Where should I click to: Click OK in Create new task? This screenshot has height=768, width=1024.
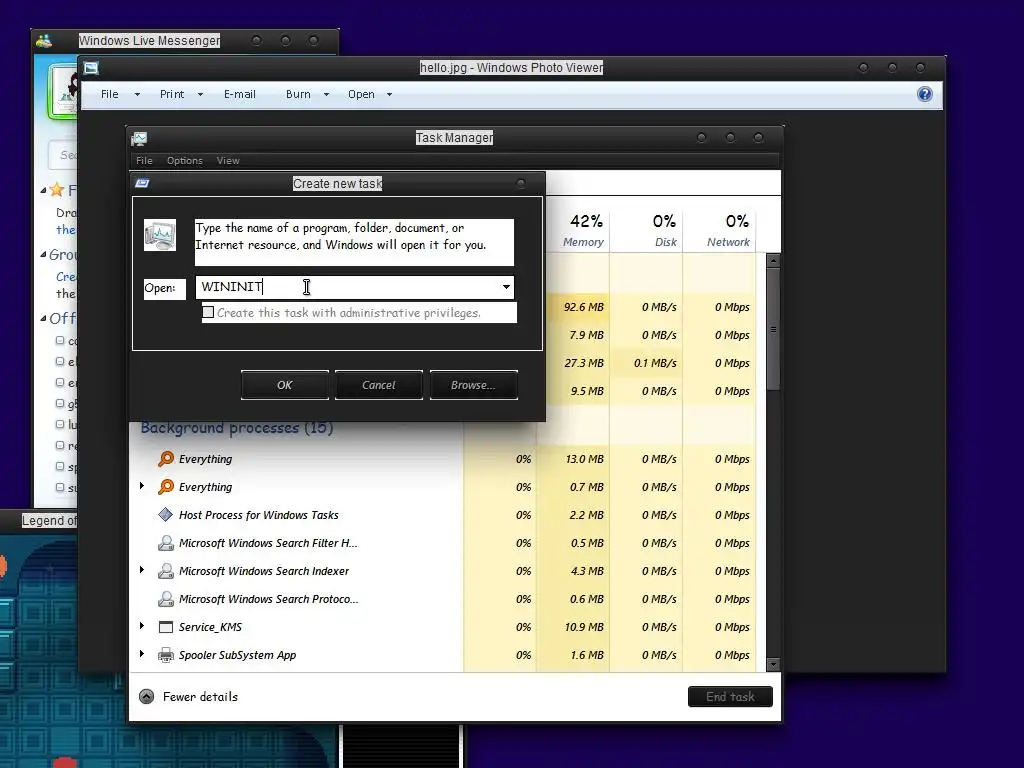(285, 385)
